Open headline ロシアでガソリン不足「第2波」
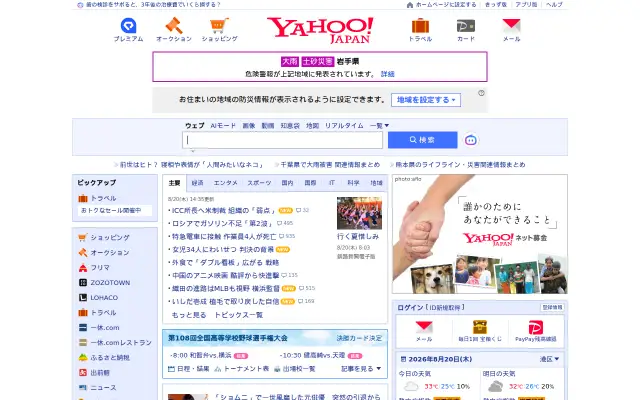Image resolution: width=640 pixels, height=400 pixels. [222, 223]
